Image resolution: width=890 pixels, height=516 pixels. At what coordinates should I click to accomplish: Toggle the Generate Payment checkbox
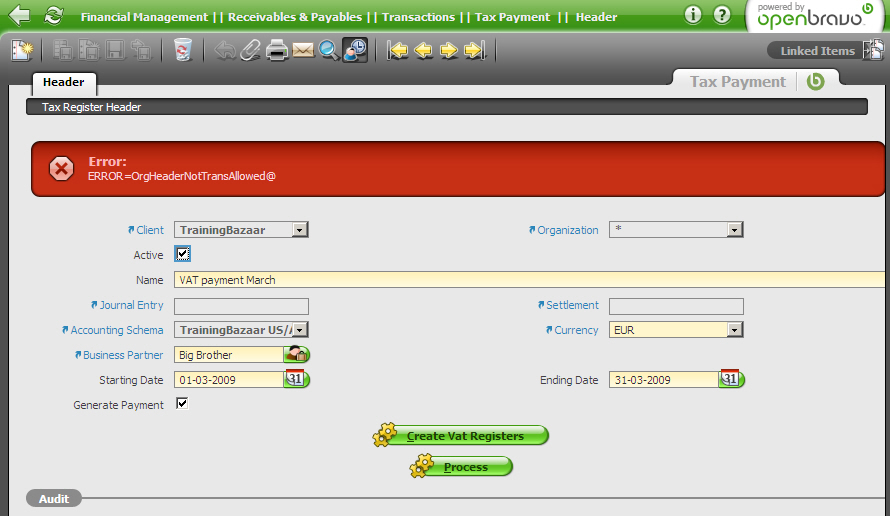coord(182,404)
